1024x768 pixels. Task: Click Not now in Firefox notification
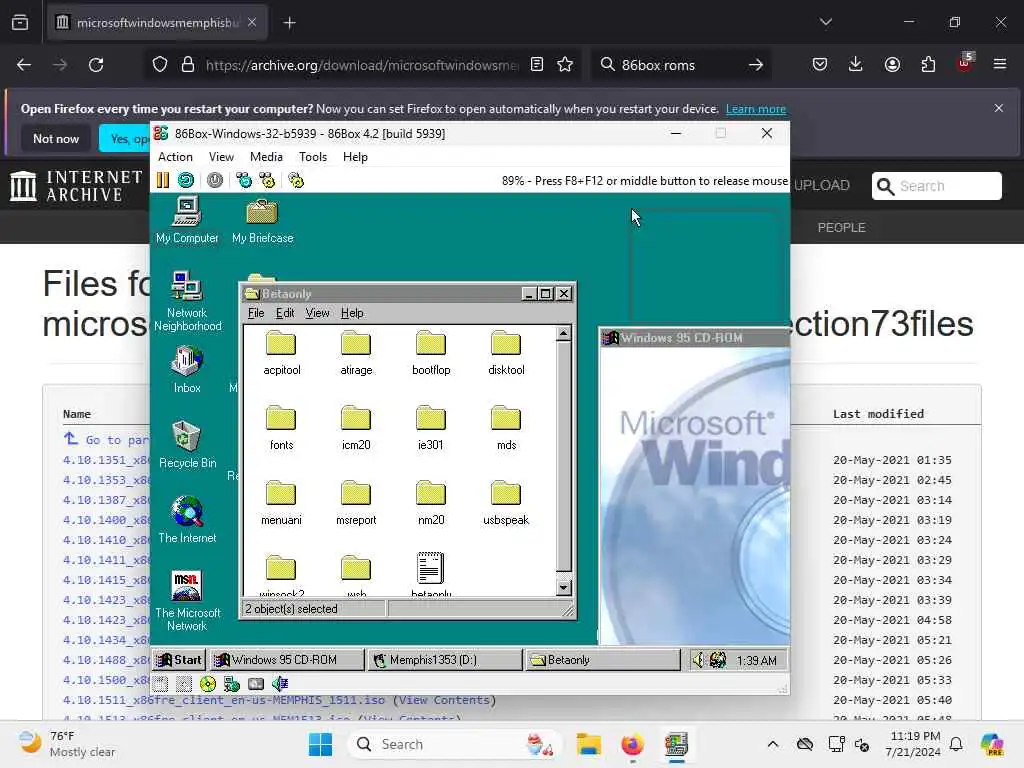point(56,138)
